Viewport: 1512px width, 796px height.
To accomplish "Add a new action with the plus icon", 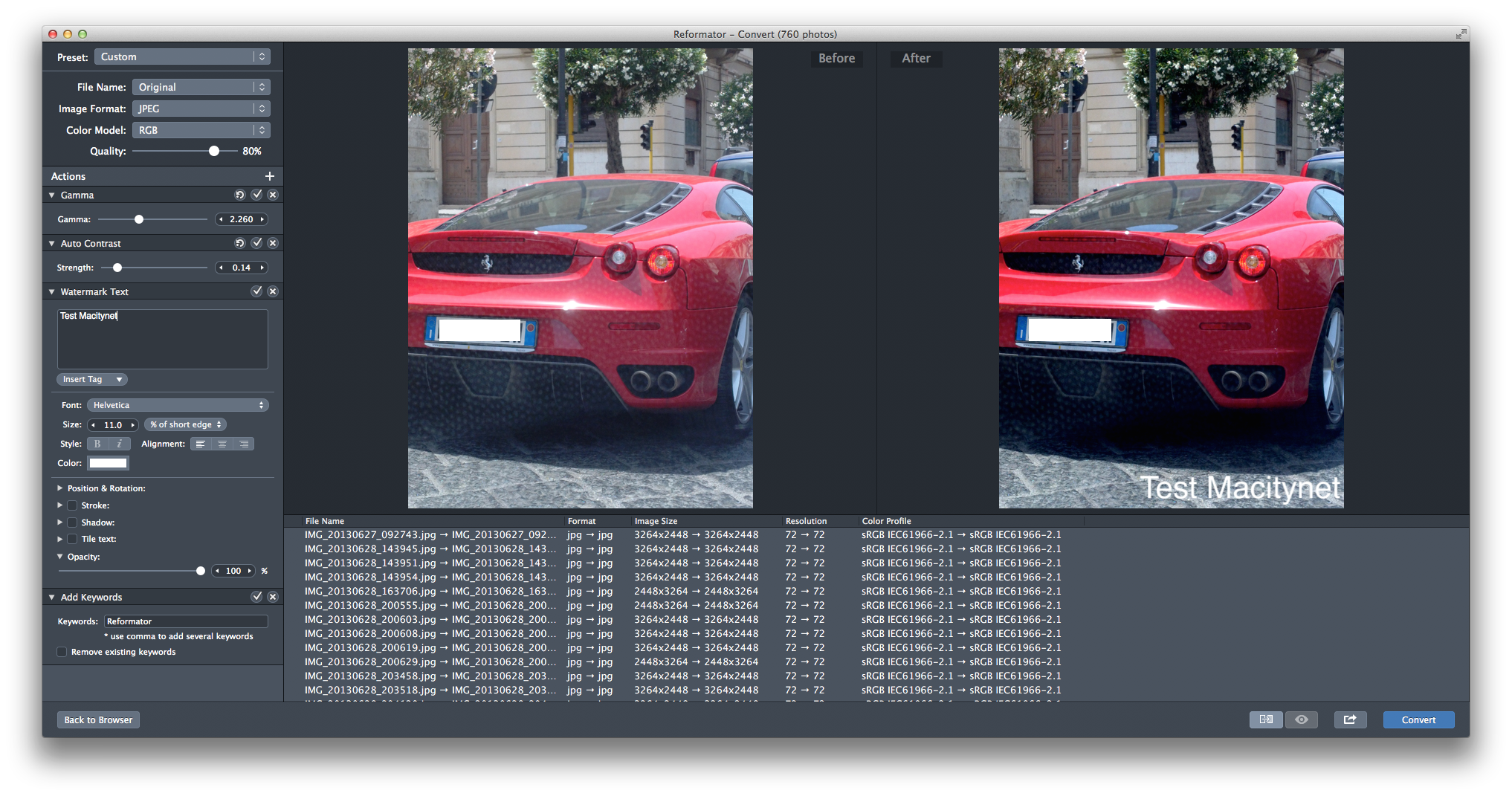I will coord(269,176).
